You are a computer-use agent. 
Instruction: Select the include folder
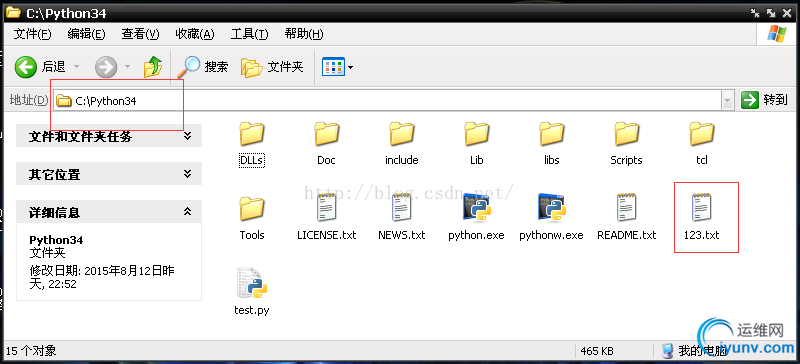coord(402,144)
